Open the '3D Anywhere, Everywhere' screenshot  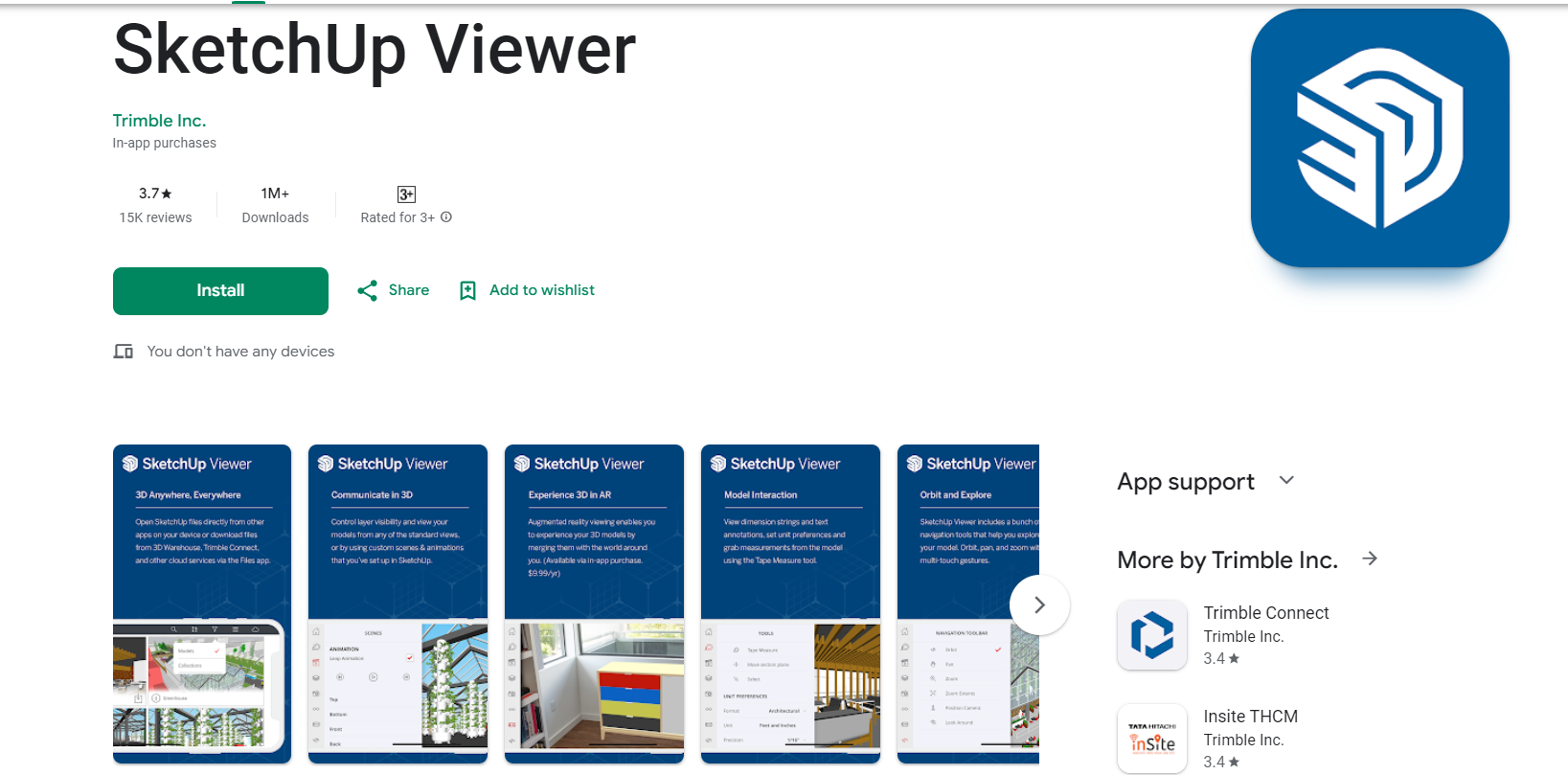coord(202,604)
